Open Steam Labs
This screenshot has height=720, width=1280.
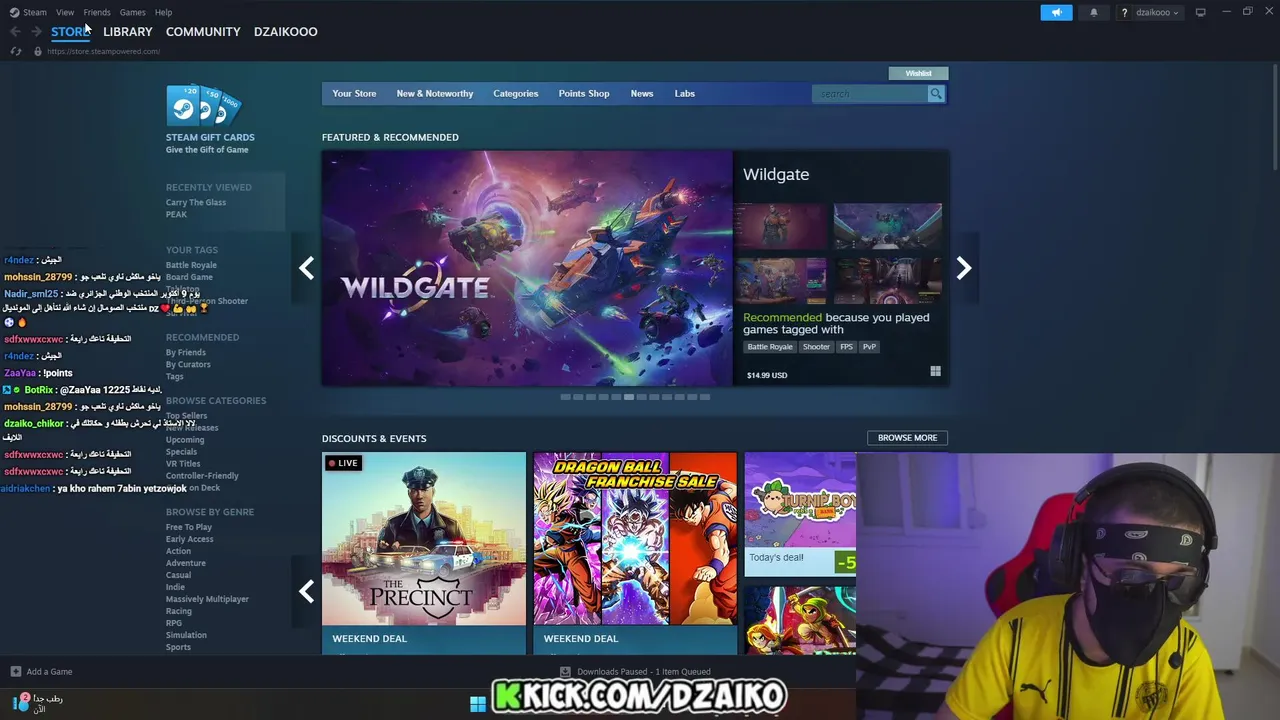(685, 93)
